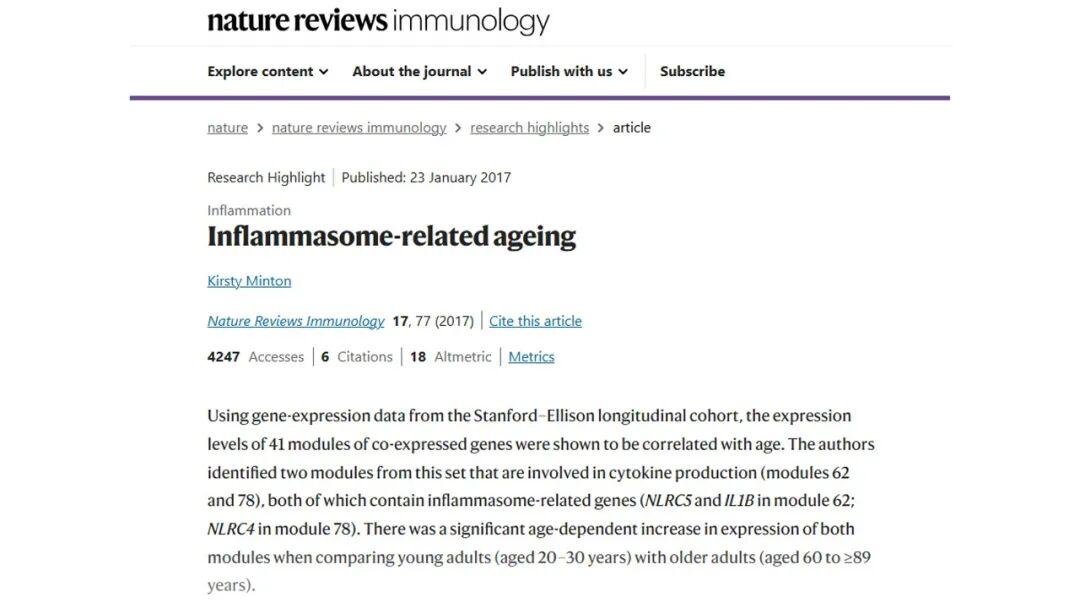Expand the Publish with us menu
The height and width of the screenshot is (608, 1080).
click(x=569, y=71)
